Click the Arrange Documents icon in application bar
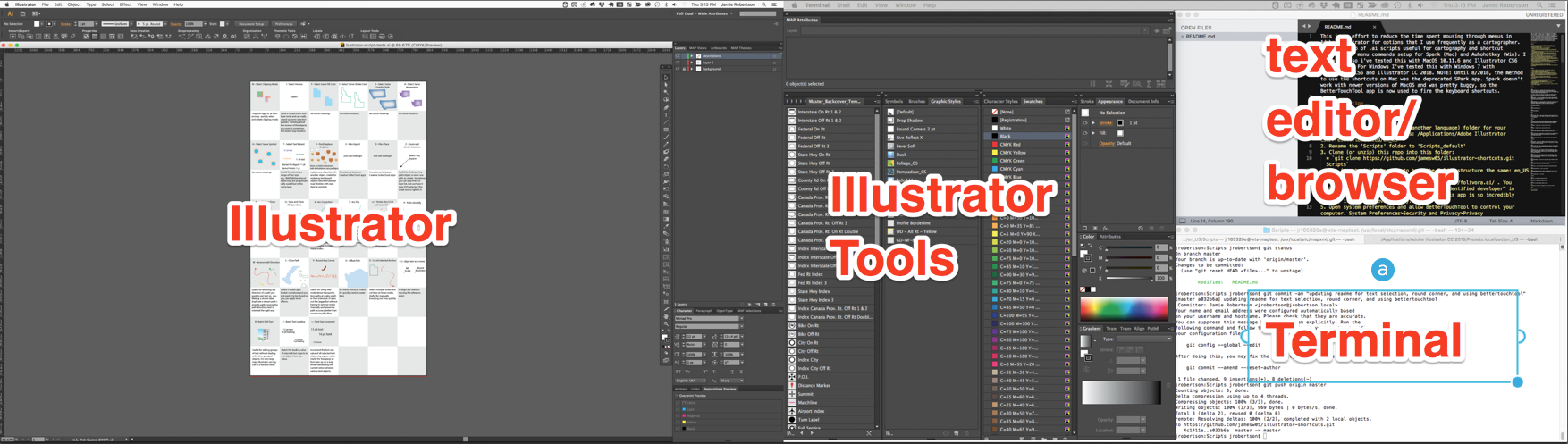 (36, 13)
